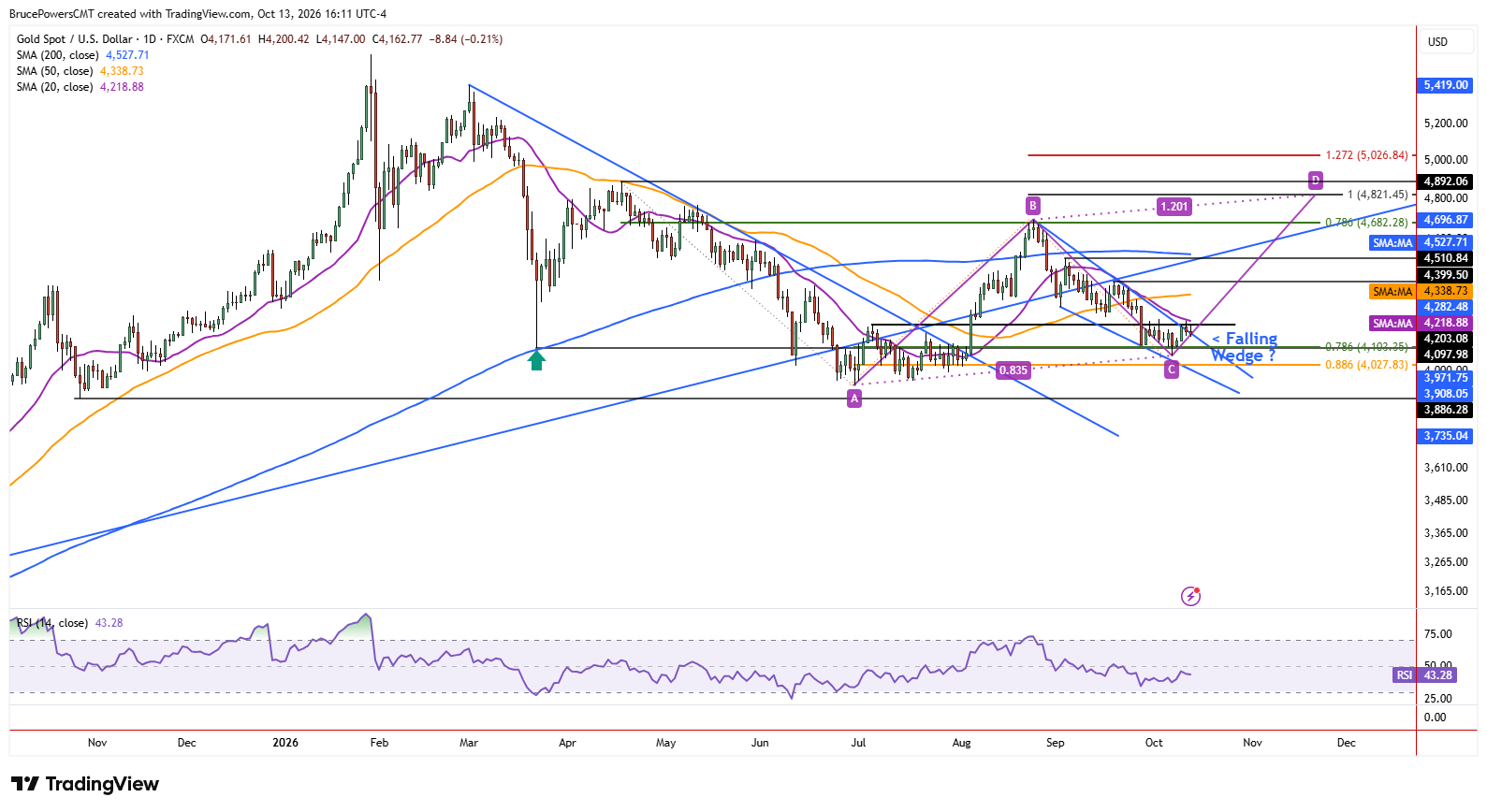Select the SMA (20, close) legend entry
Screen dimensions: 1487x812
pyautogui.click(x=54, y=87)
